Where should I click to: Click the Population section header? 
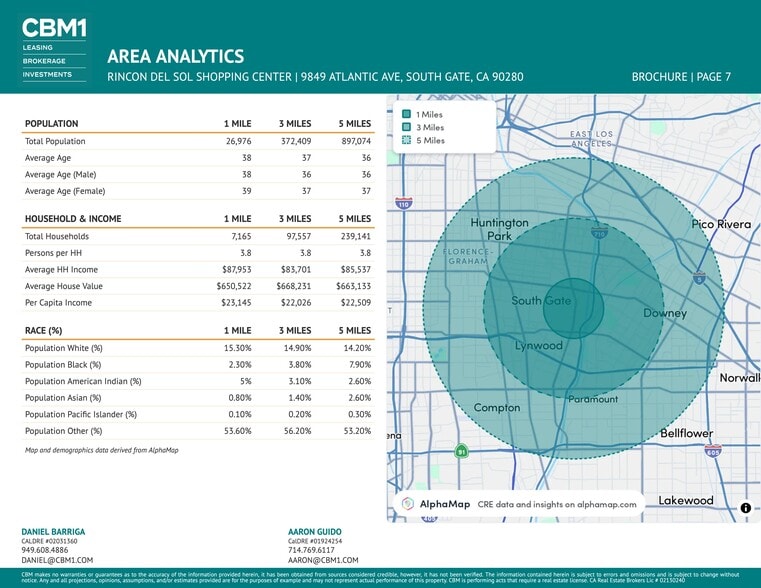[x=51, y=123]
